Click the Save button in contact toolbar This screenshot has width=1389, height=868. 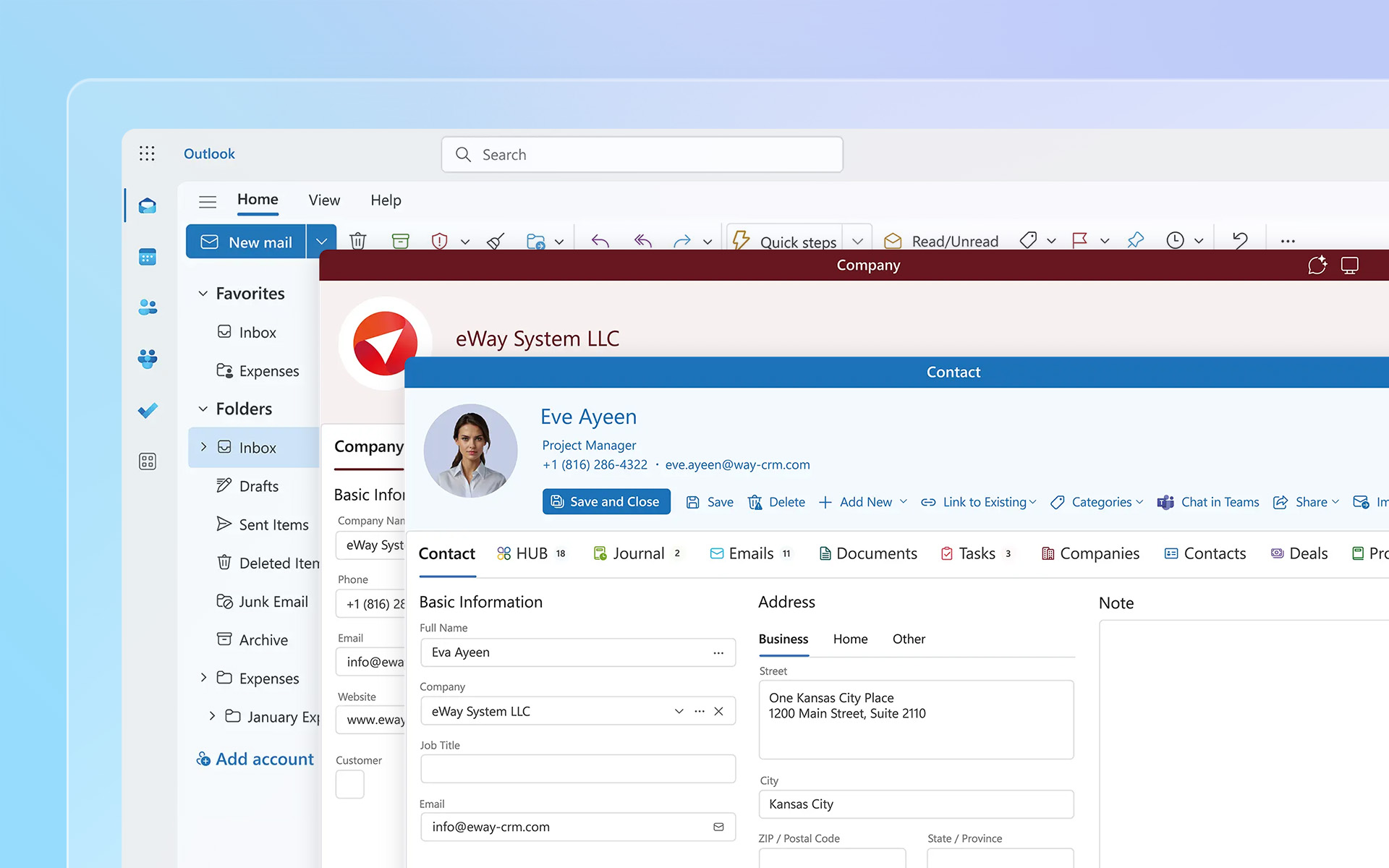click(x=710, y=502)
